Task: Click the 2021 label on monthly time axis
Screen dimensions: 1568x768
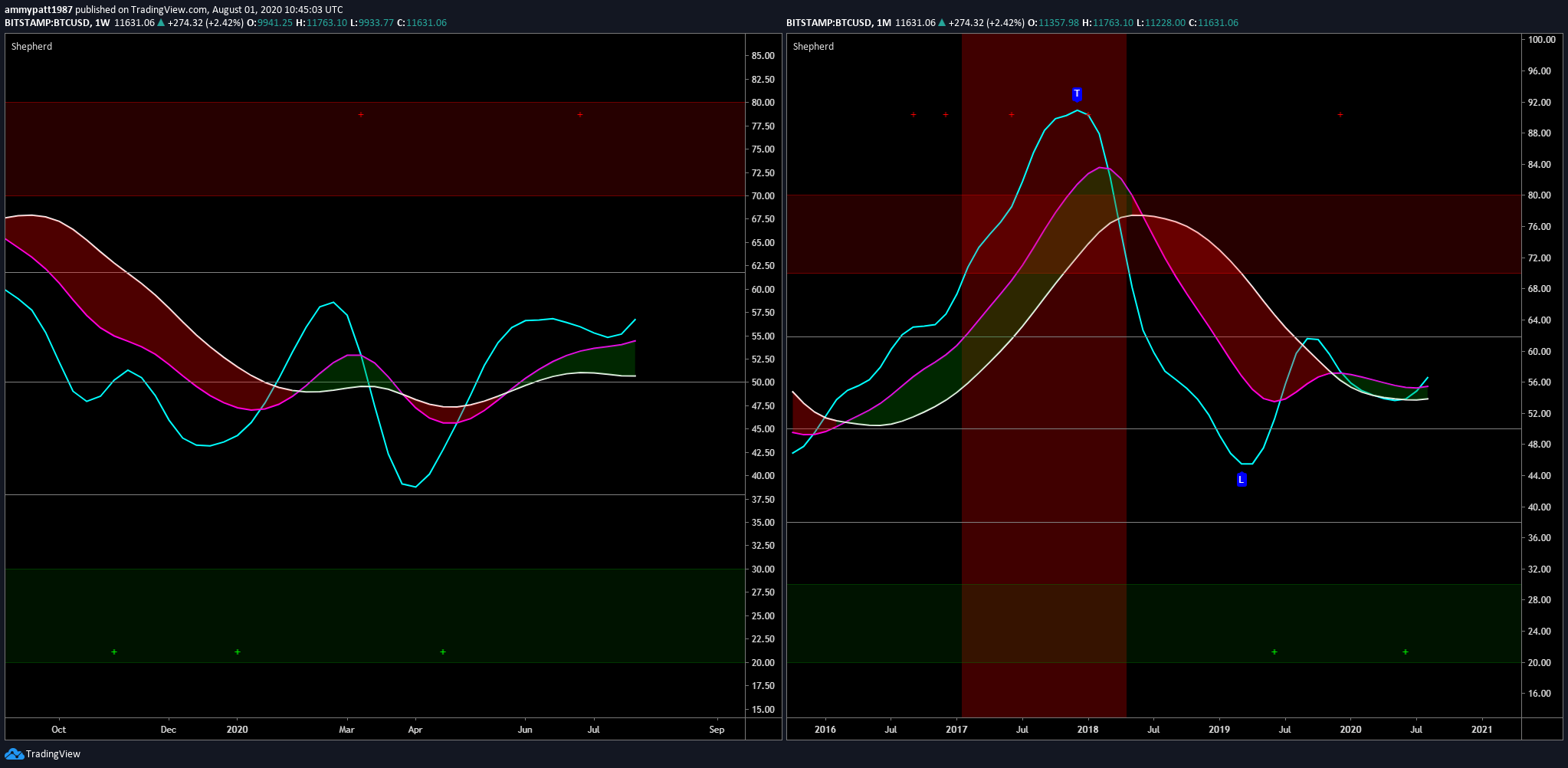Action: click(1482, 730)
